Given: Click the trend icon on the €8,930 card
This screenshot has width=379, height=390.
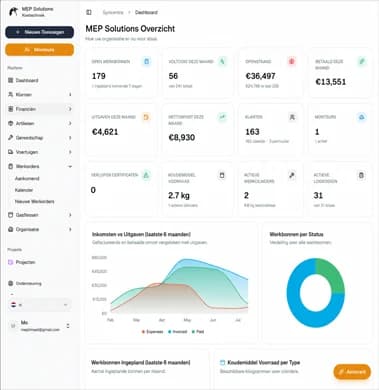Looking at the screenshot, I should click(x=222, y=117).
